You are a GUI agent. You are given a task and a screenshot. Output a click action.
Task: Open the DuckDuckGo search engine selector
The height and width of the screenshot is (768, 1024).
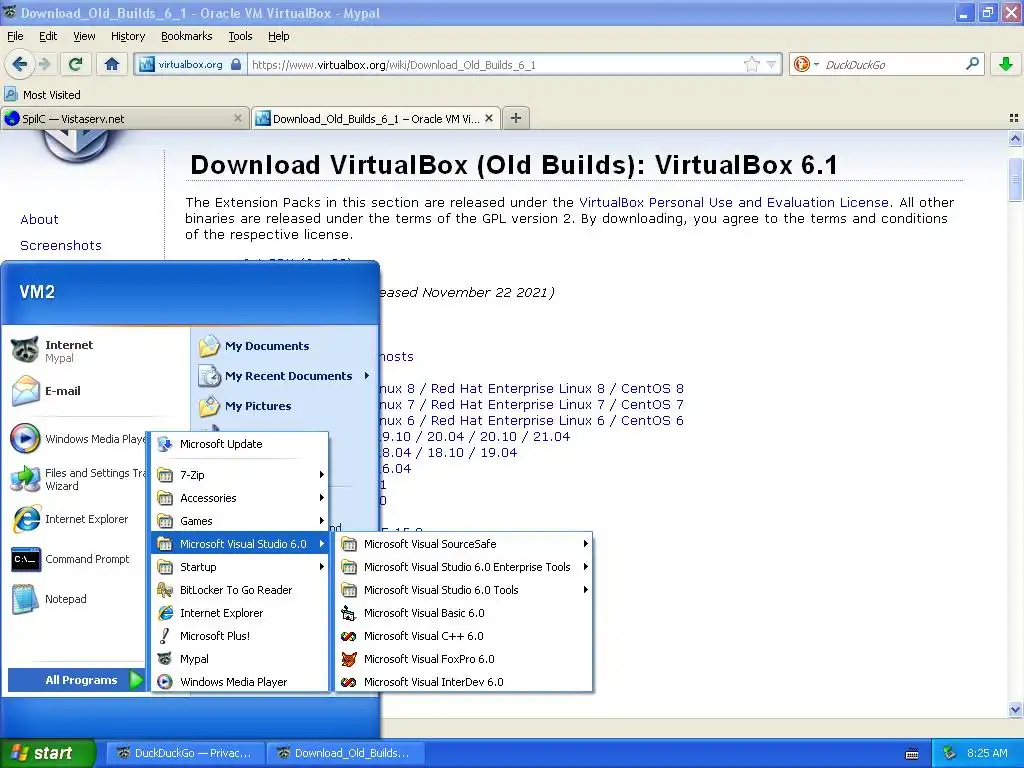[x=806, y=64]
